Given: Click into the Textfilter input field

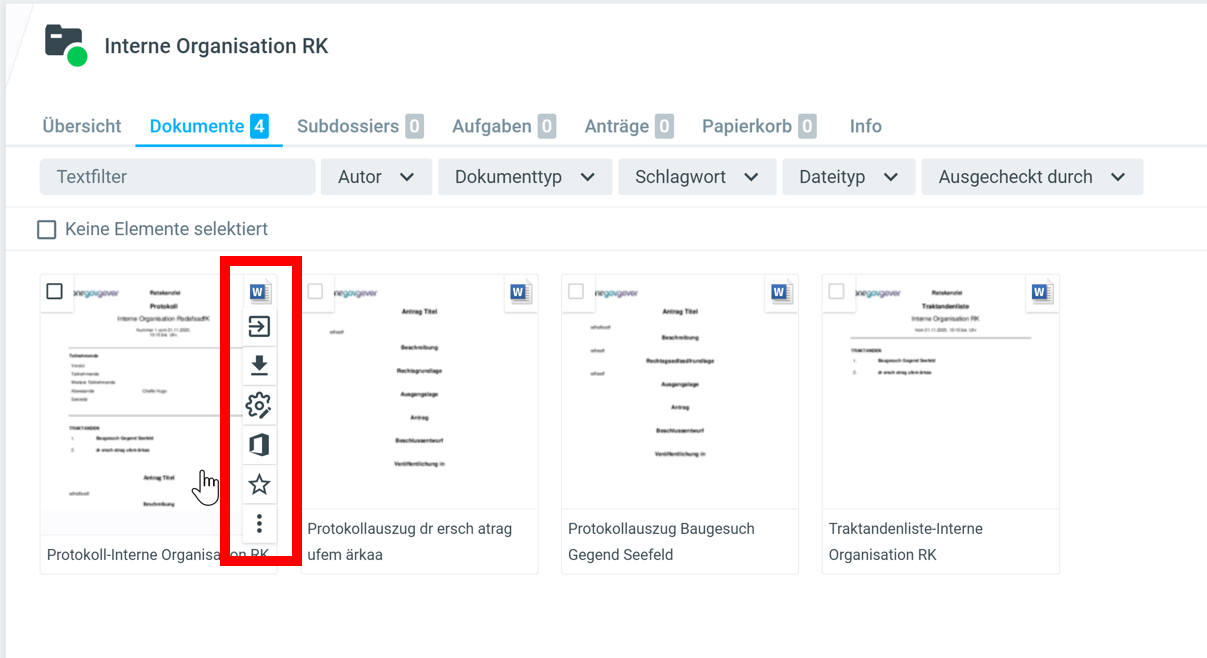Looking at the screenshot, I should 178,177.
